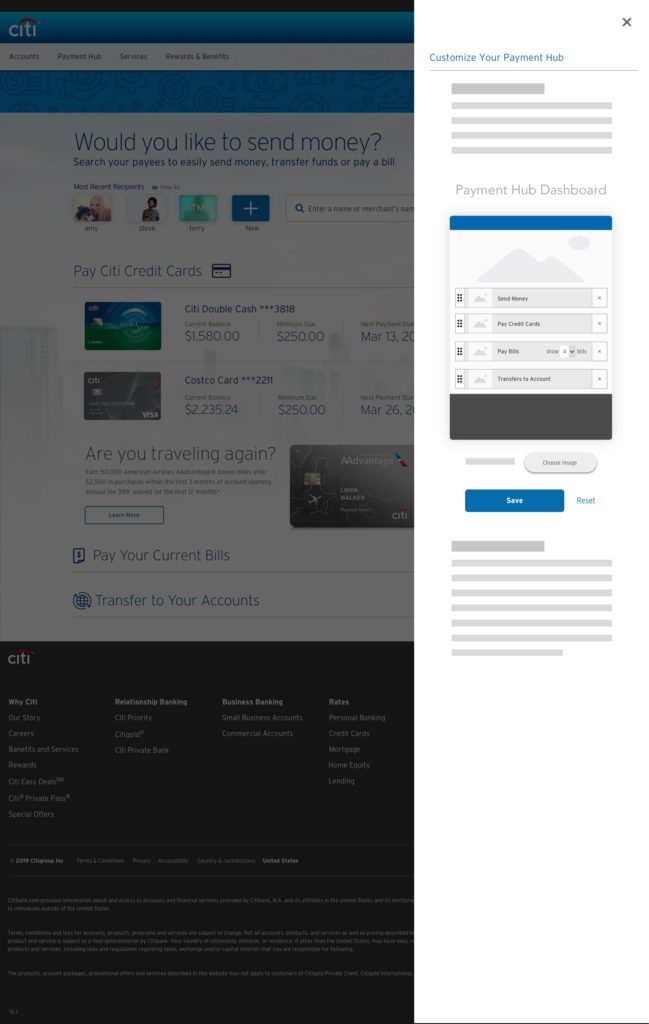Grab the Pay Bills row drag handle
The width and height of the screenshot is (649, 1024).
[x=460, y=351]
